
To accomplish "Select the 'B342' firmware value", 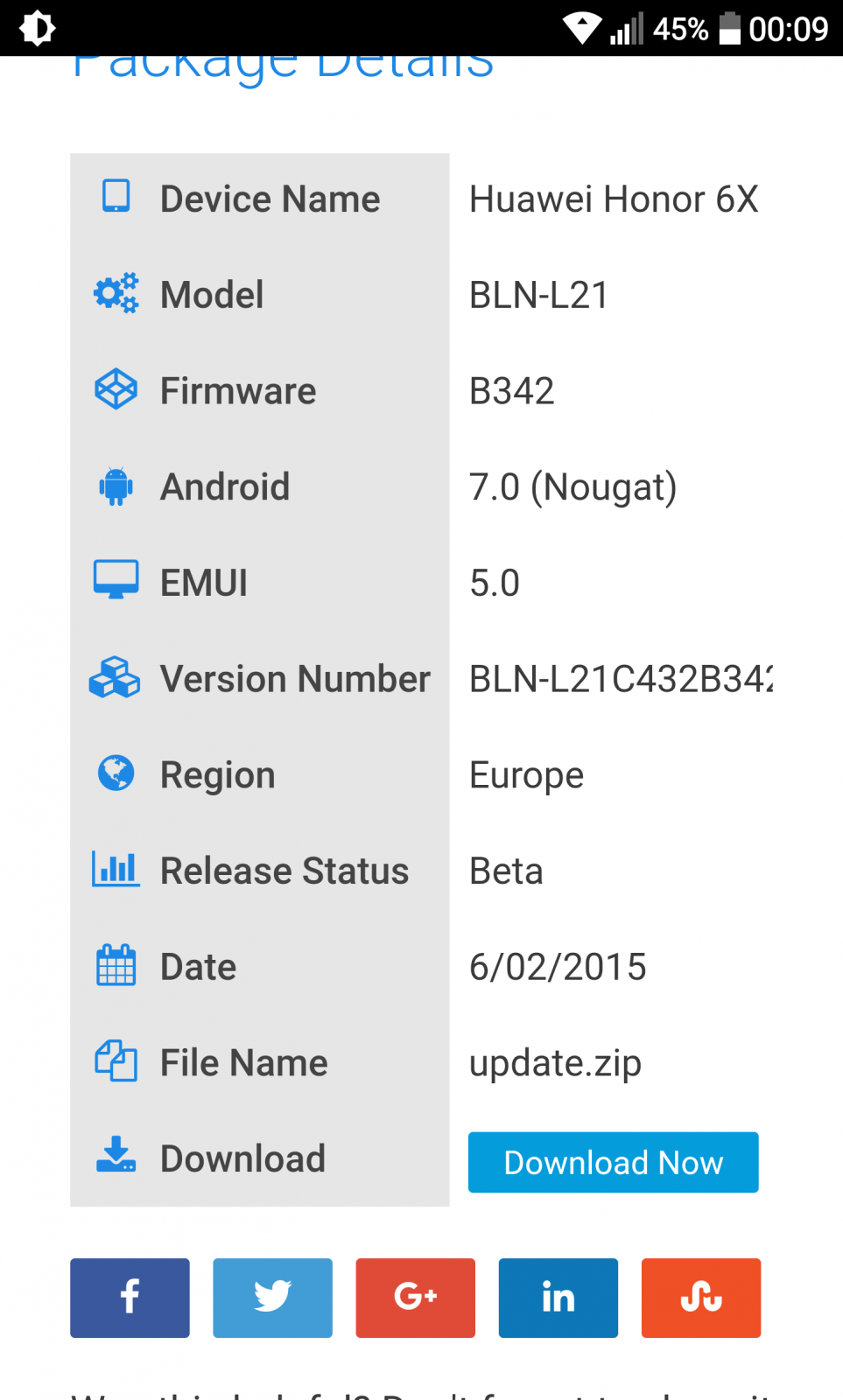I will tap(512, 391).
